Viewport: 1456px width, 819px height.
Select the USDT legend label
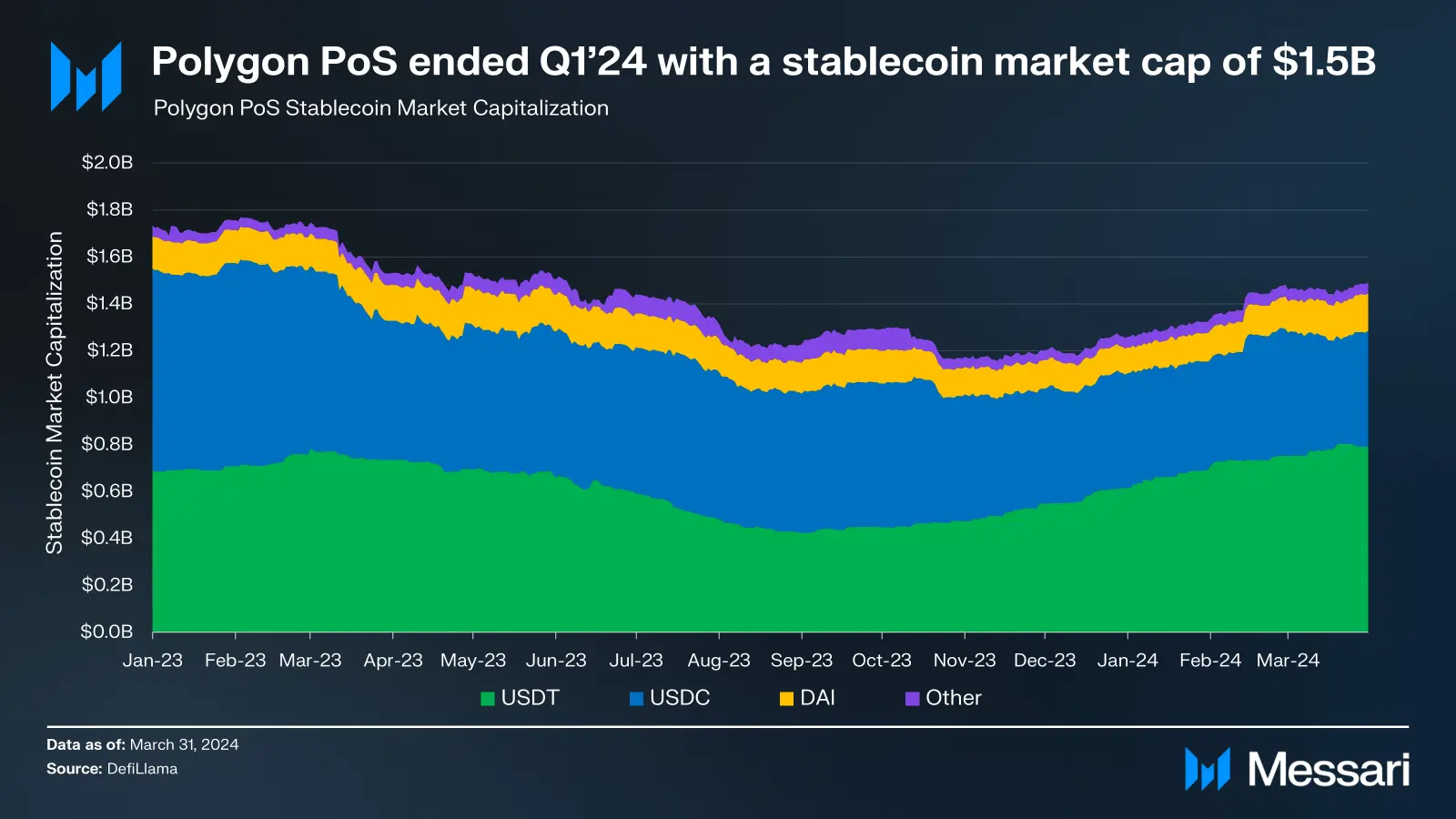[530, 698]
